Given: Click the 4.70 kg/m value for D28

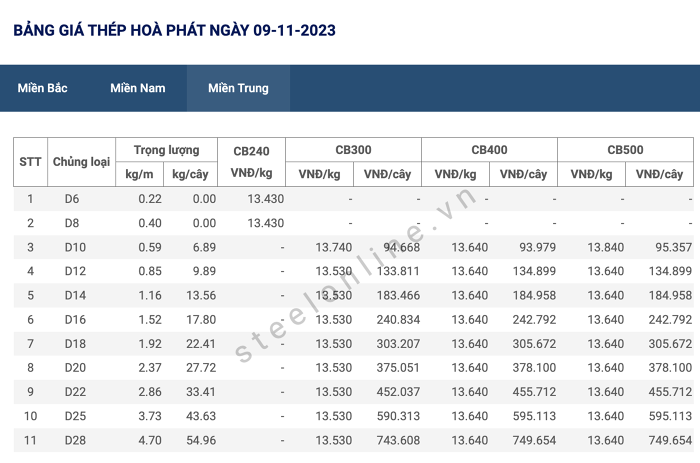Looking at the screenshot, I should (150, 440).
